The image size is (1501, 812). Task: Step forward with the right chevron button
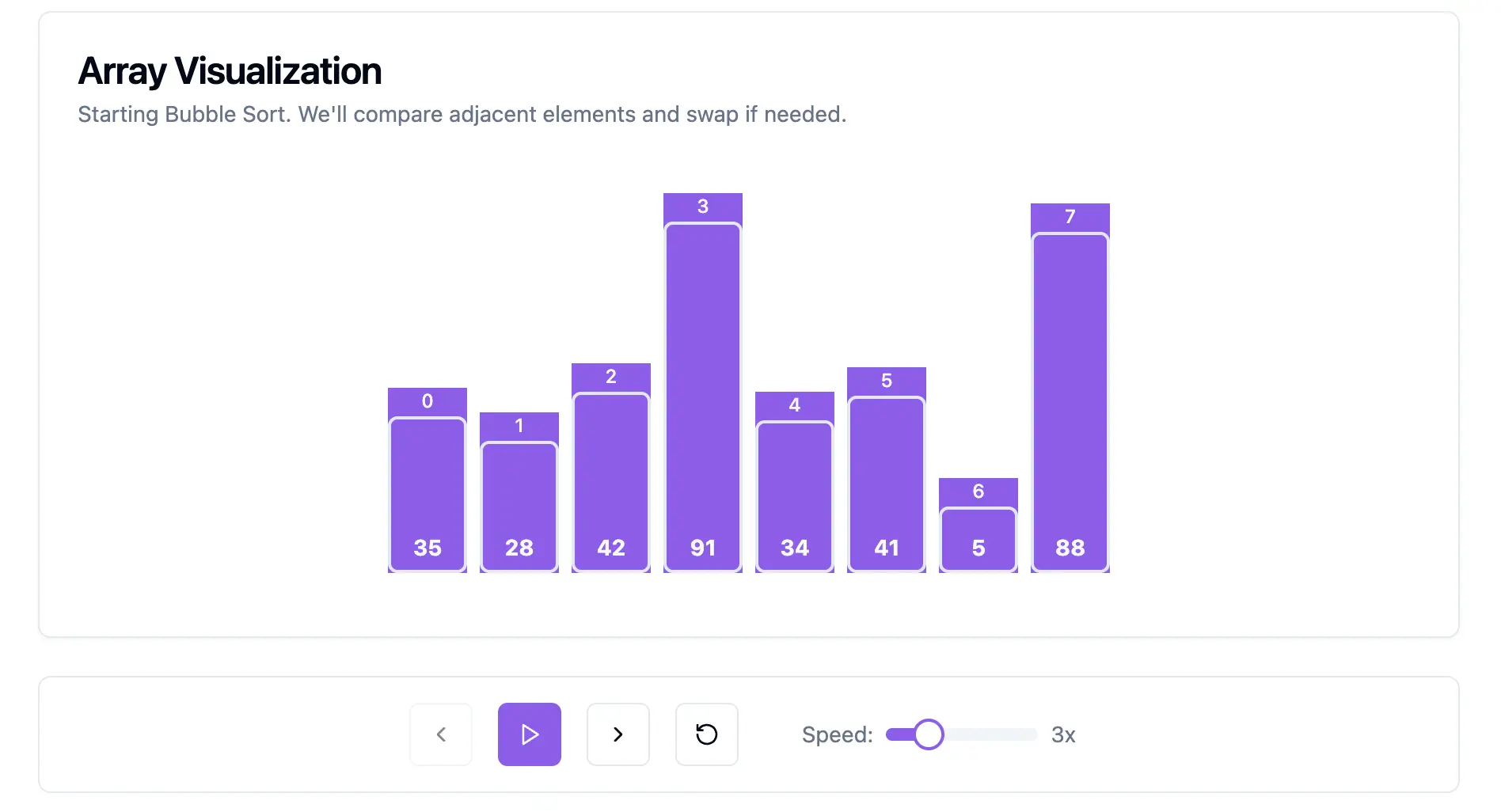pos(618,734)
